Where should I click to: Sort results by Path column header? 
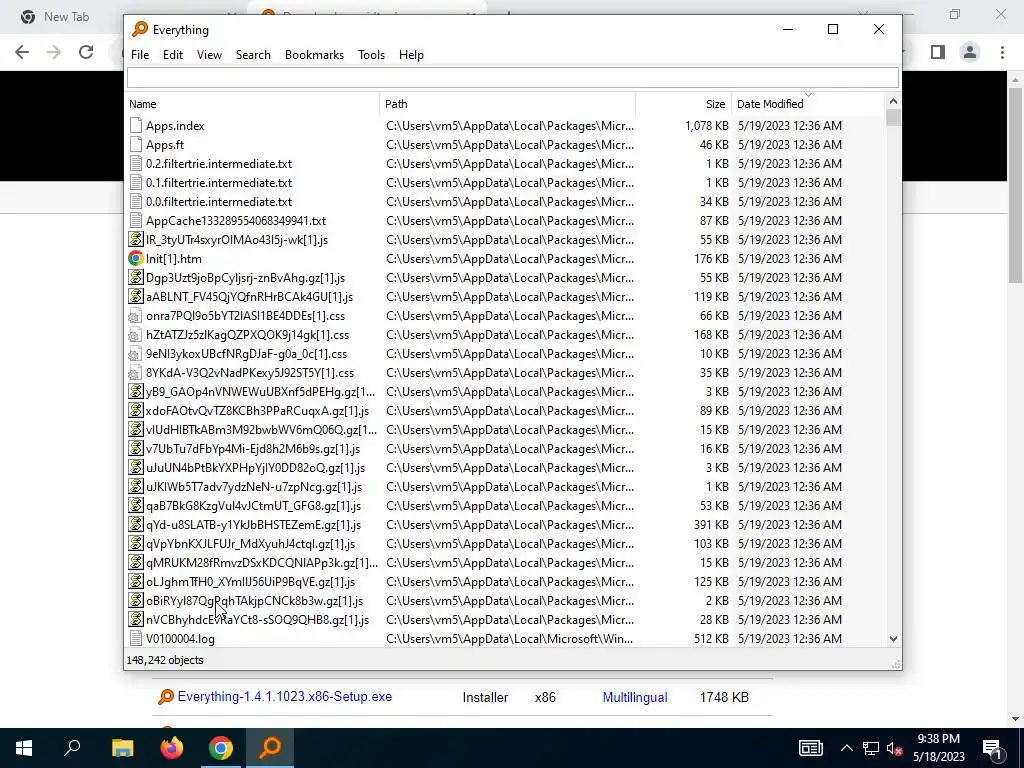pyautogui.click(x=507, y=104)
